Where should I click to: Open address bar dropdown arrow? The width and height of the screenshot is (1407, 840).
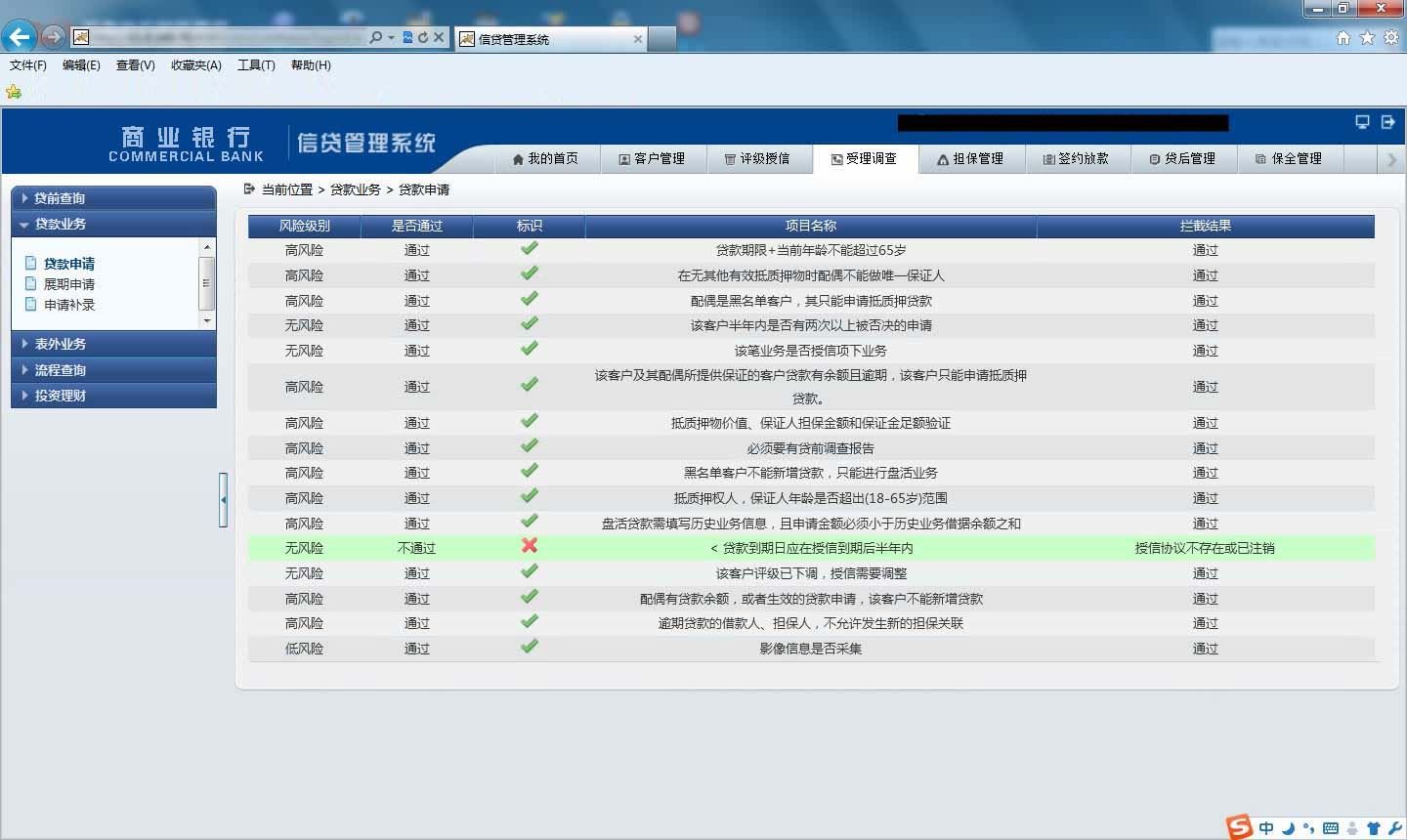pos(392,37)
